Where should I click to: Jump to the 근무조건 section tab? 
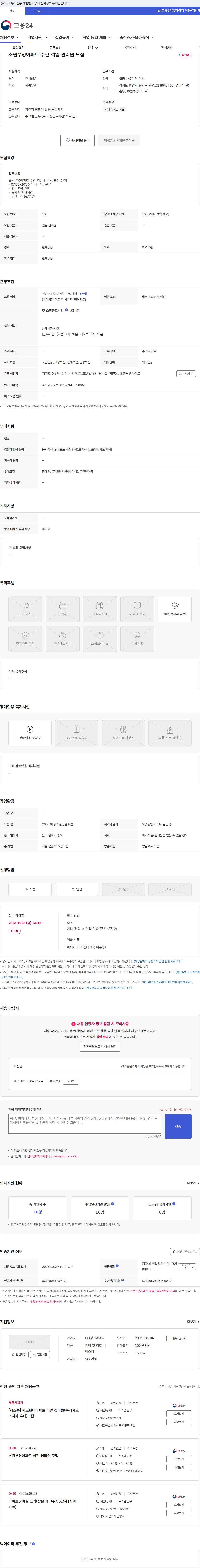click(55, 48)
